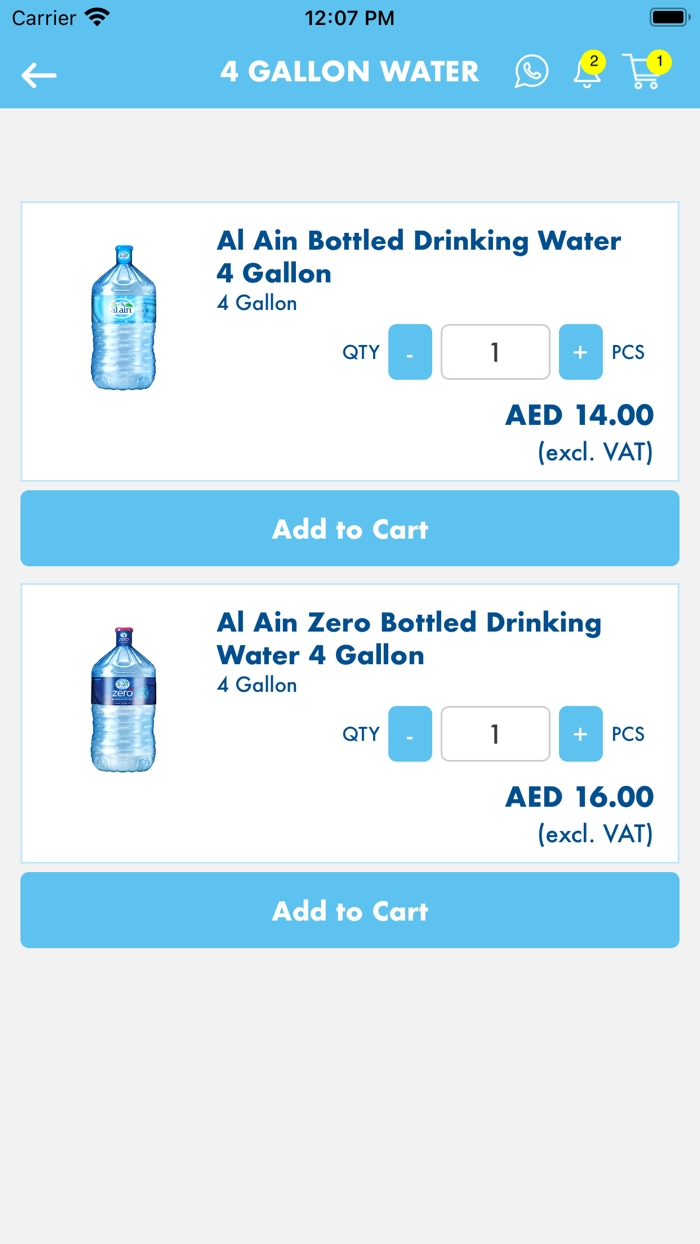Increase quantity of Al Ain Zero water
Screen dimensions: 700x1244
click(581, 734)
